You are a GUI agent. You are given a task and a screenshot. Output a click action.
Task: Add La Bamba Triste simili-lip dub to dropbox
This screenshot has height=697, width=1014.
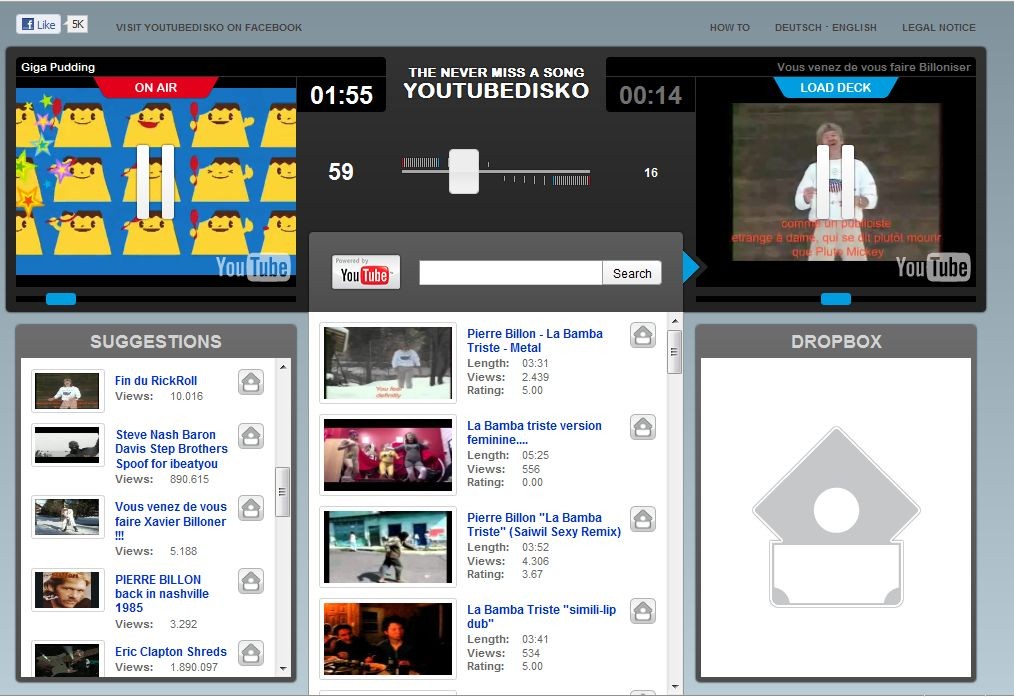[643, 611]
